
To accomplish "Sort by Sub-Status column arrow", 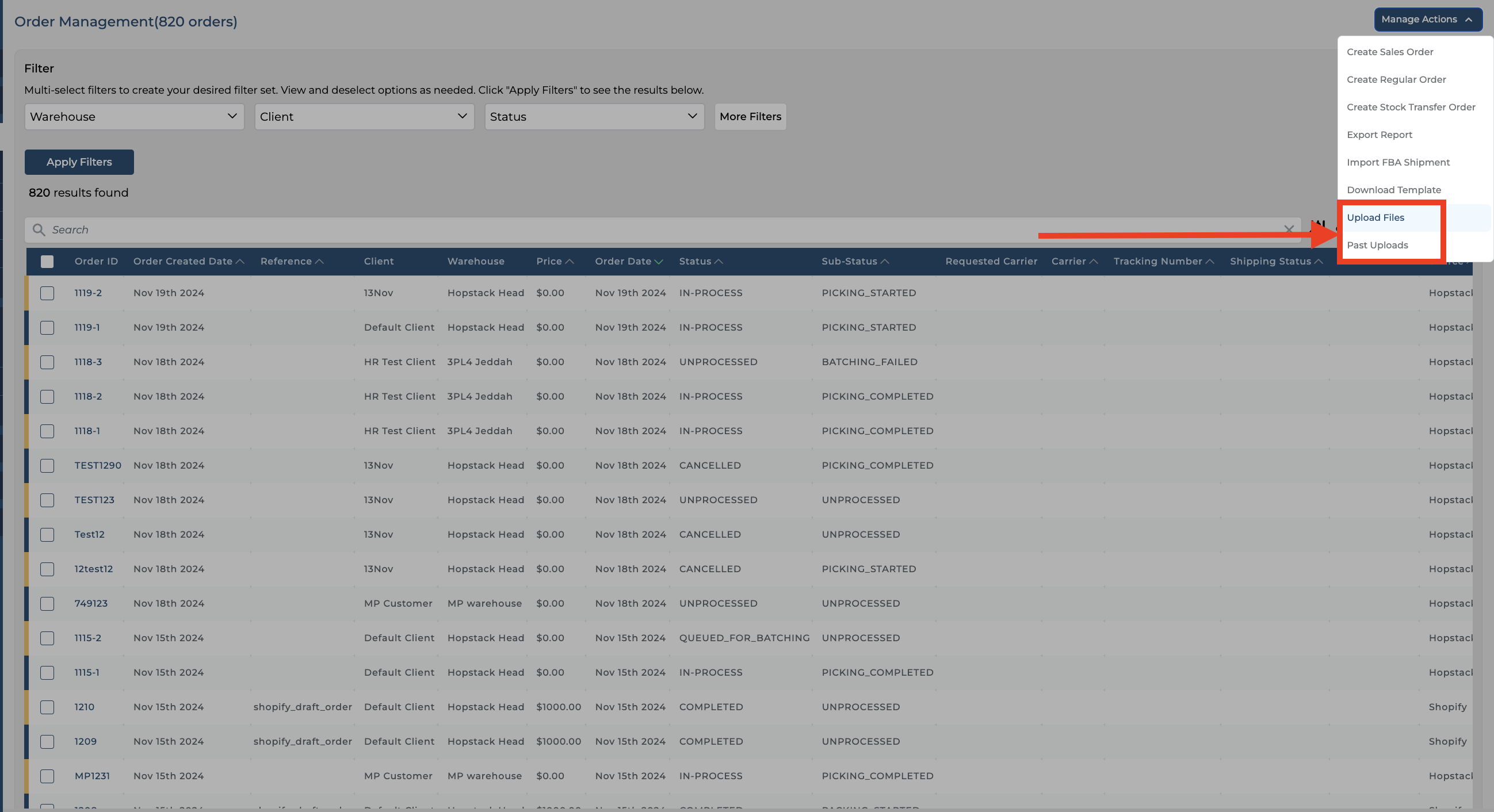I will tap(884, 262).
